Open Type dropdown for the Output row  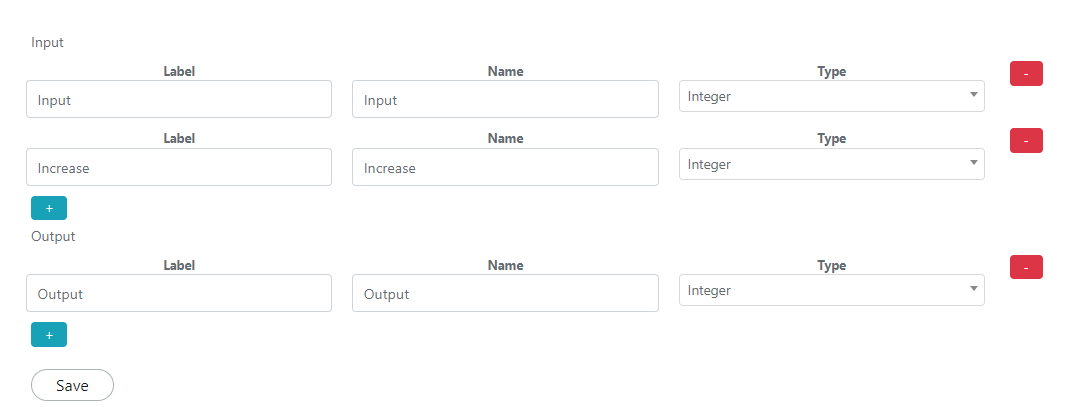(831, 290)
